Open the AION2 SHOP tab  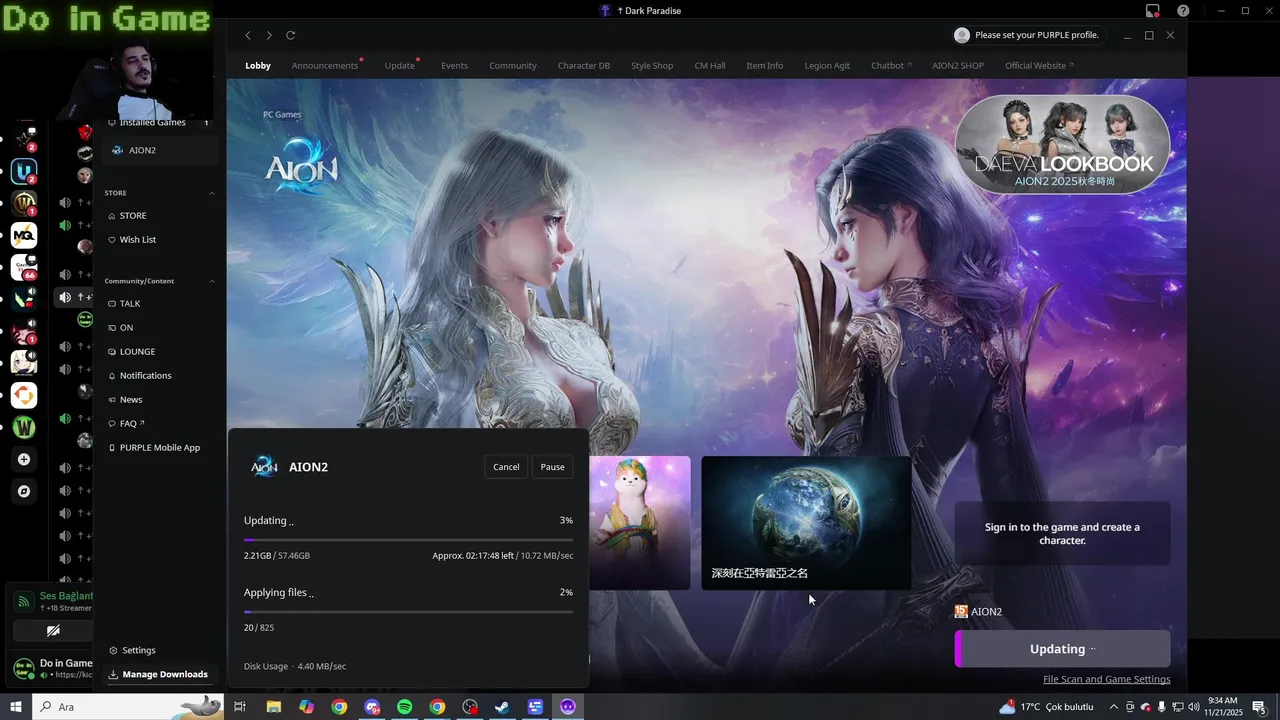pos(958,66)
